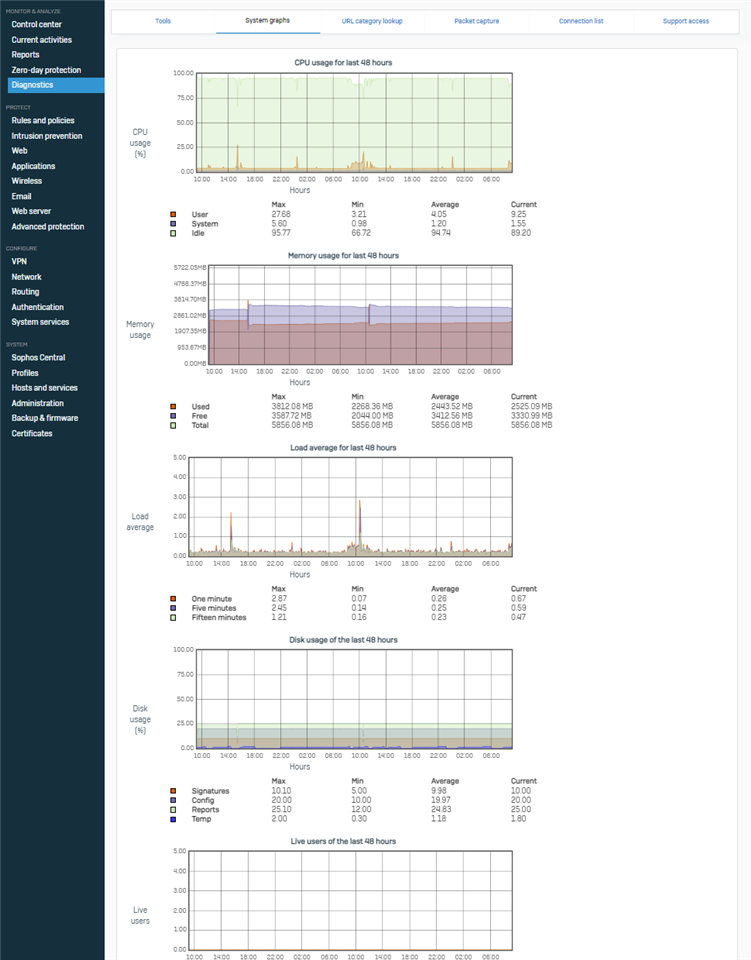Screen dimensions: 751x960
Task: Switch to the Tools tab
Action: tap(163, 21)
